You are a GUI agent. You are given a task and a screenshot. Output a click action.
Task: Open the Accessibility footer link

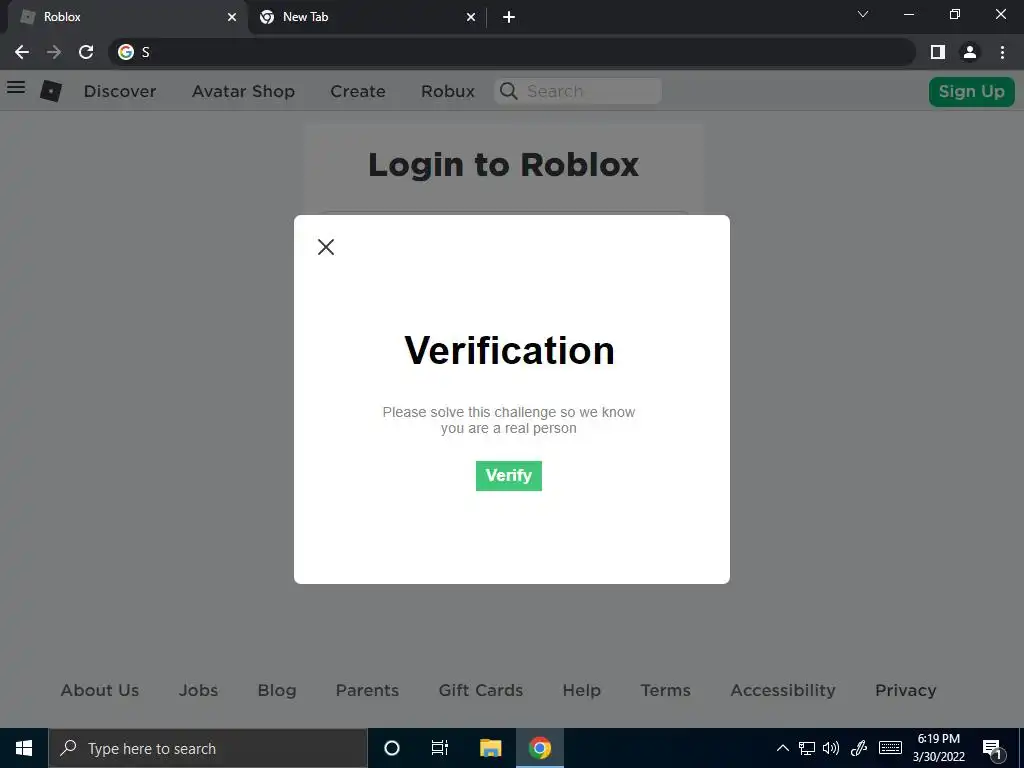coord(783,690)
